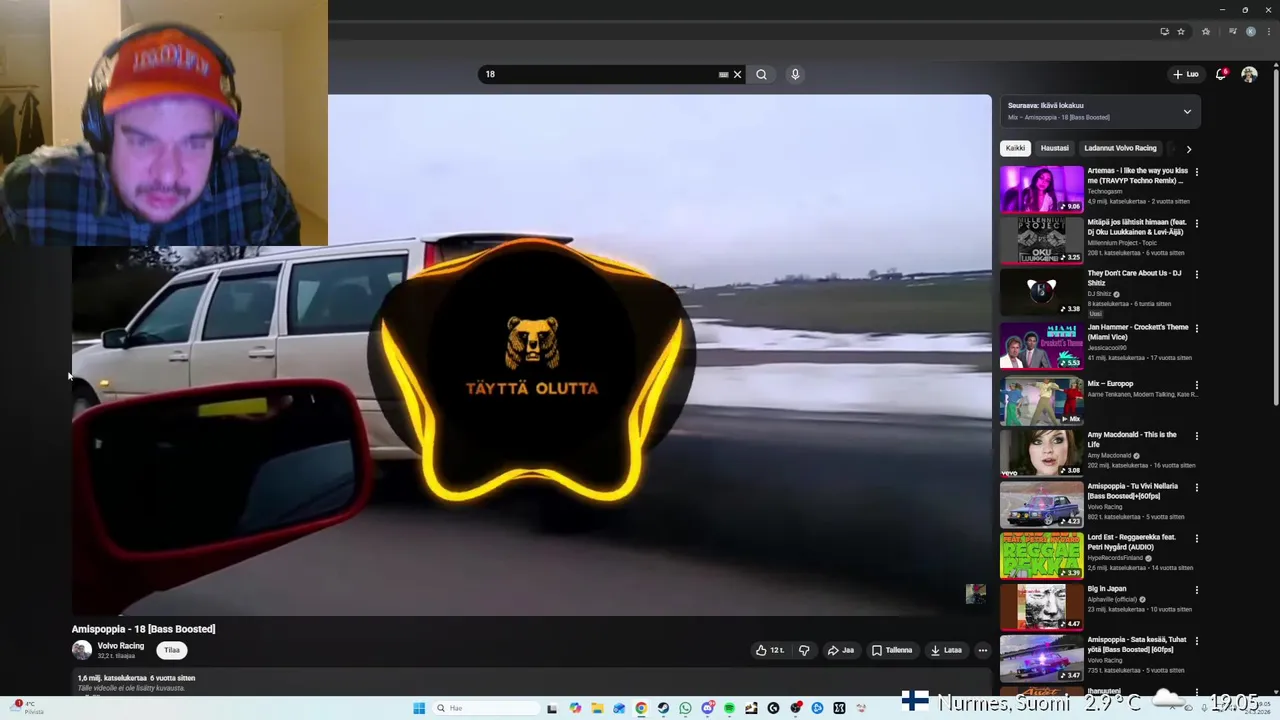Click the Windows taskbar Hae search box
Image resolution: width=1280 pixels, height=720 pixels.
(486, 708)
